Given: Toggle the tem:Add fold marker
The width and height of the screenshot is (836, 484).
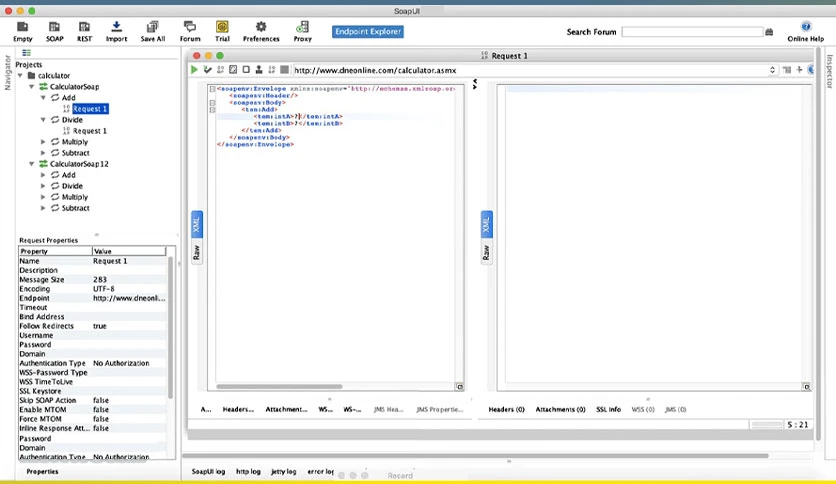Looking at the screenshot, I should coord(212,110).
